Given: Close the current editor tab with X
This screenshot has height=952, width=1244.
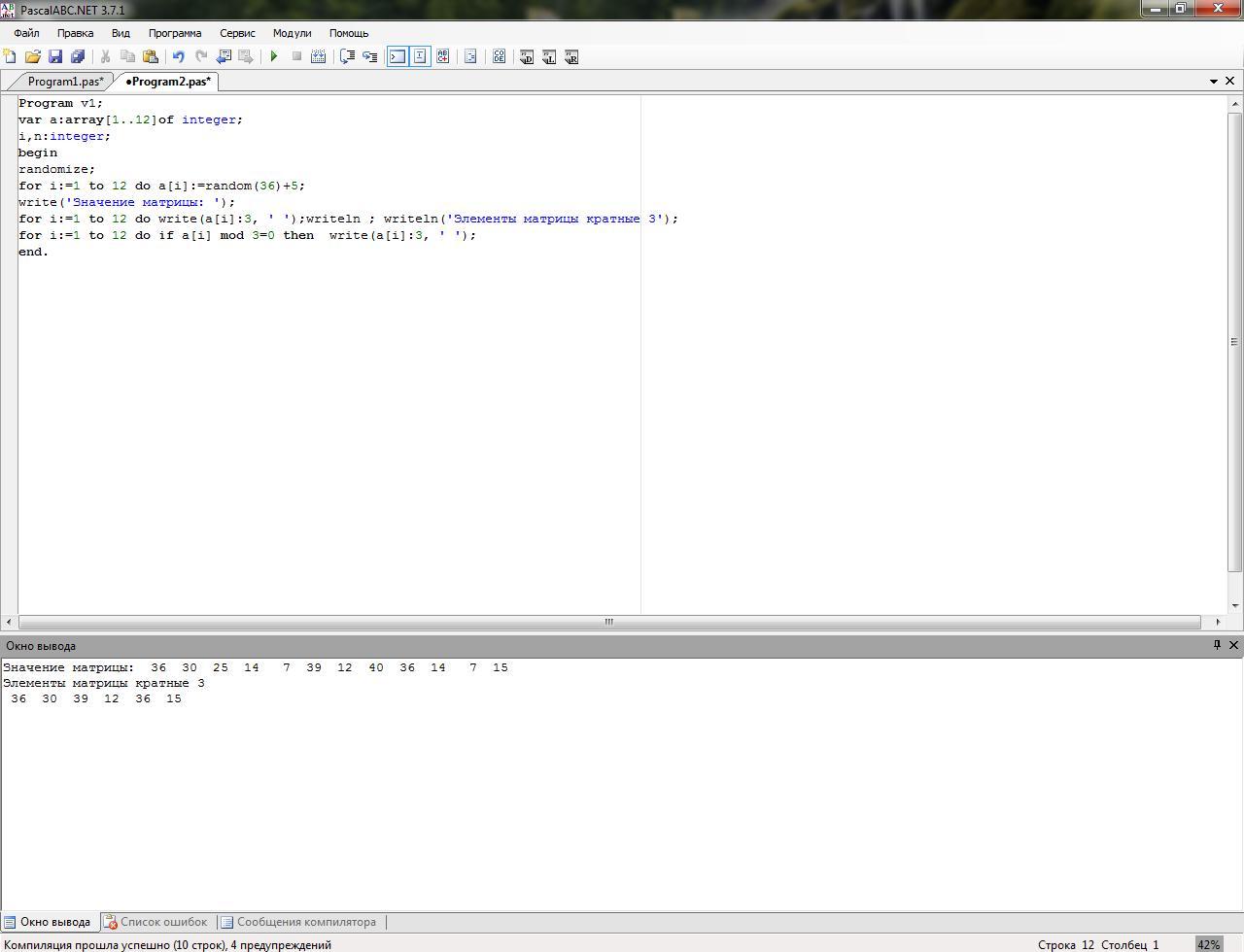Looking at the screenshot, I should 1230,82.
